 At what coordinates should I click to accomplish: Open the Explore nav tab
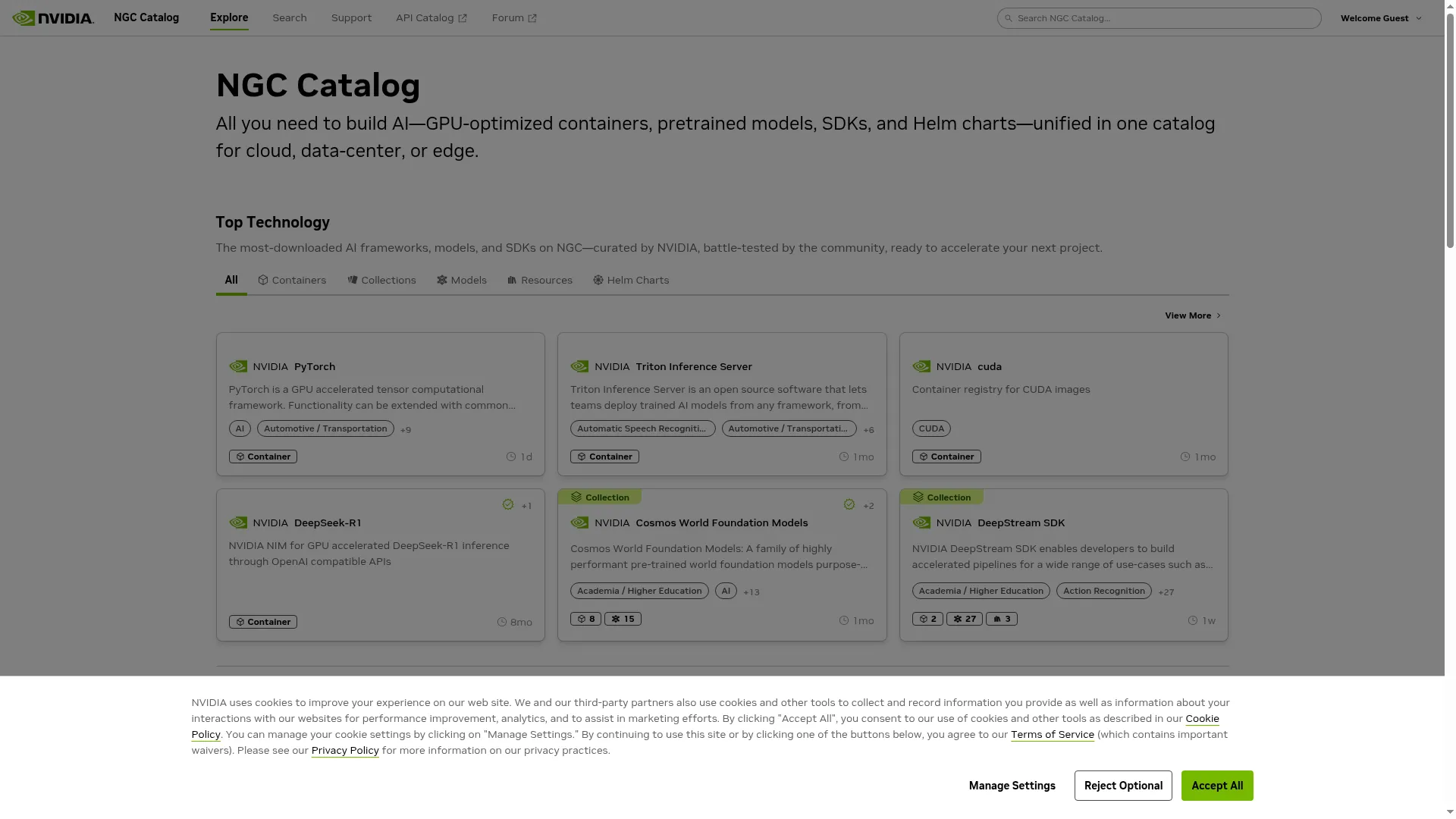(229, 18)
